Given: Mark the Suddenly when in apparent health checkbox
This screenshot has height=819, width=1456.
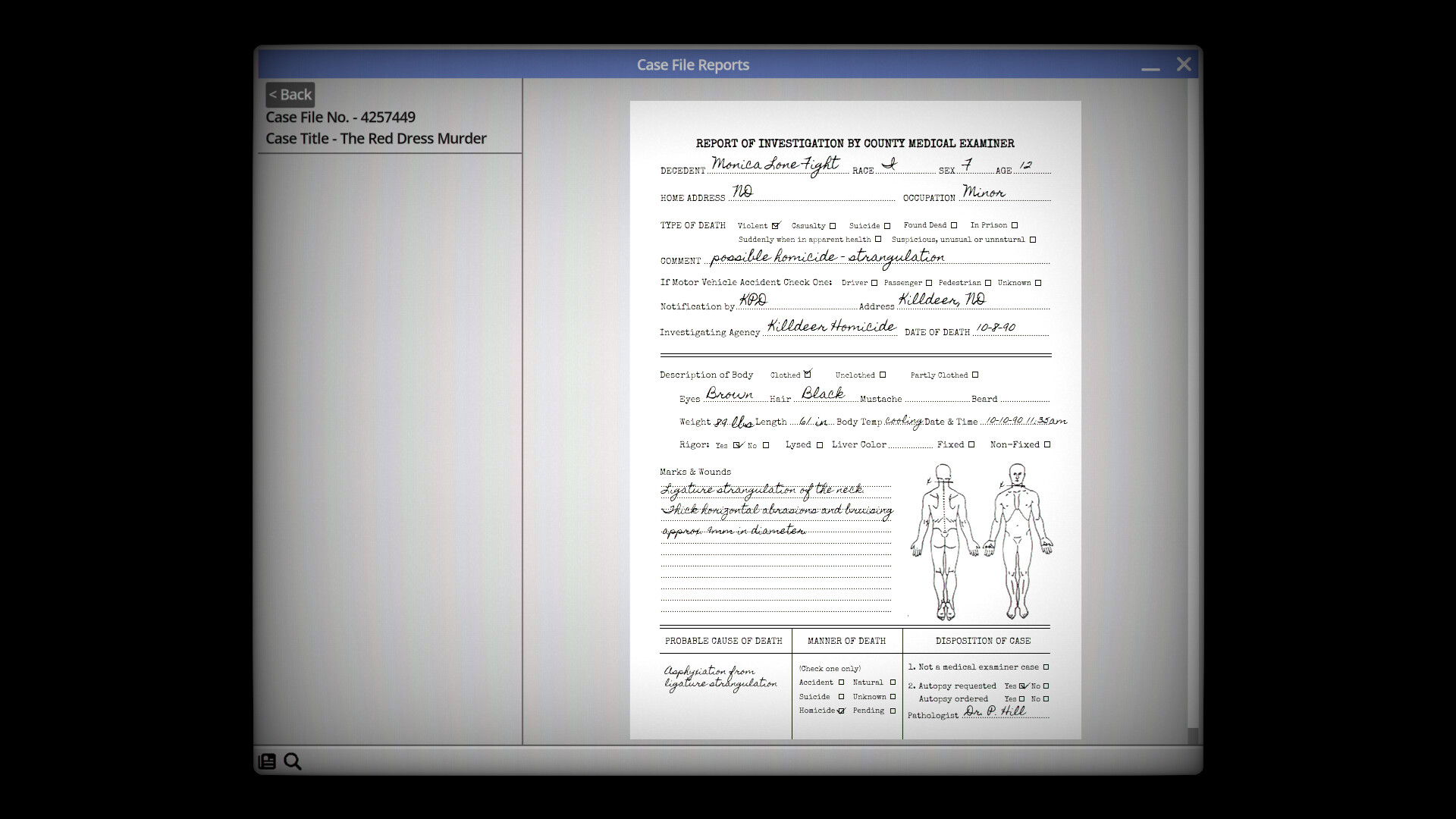Looking at the screenshot, I should [878, 239].
